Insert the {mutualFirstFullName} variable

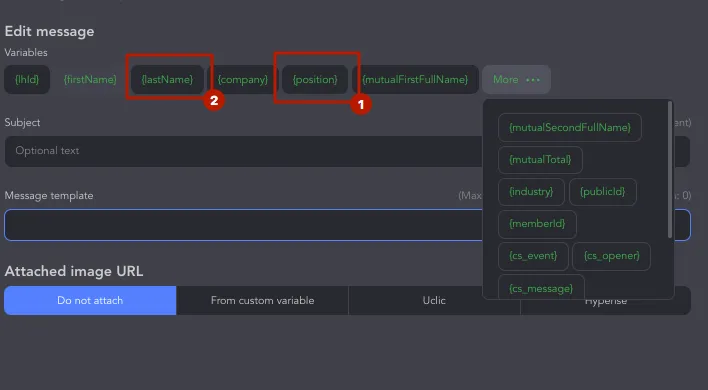point(415,79)
